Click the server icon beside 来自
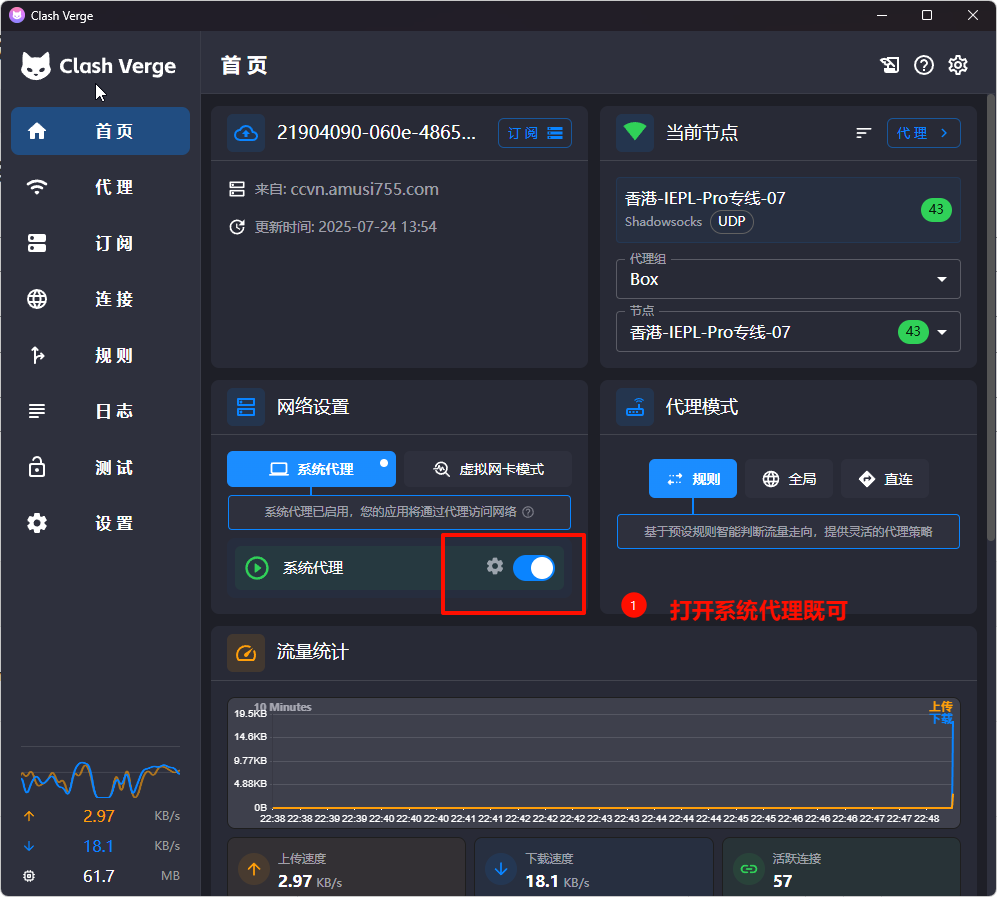 coord(237,189)
